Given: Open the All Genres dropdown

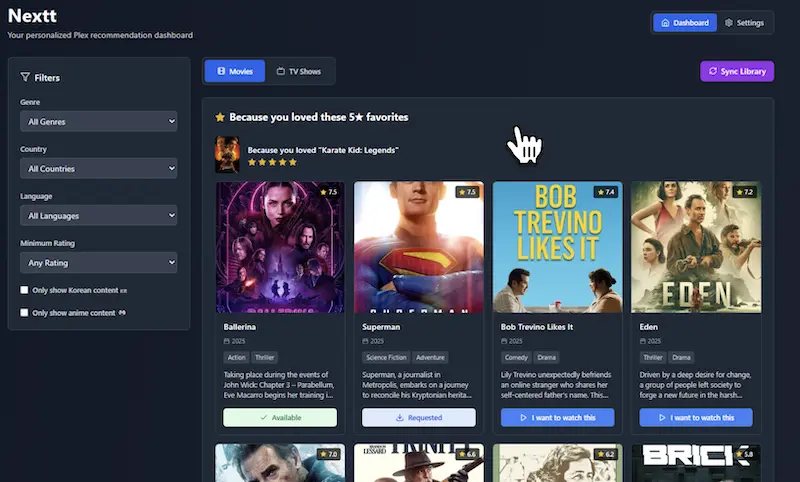Looking at the screenshot, I should click(98, 121).
